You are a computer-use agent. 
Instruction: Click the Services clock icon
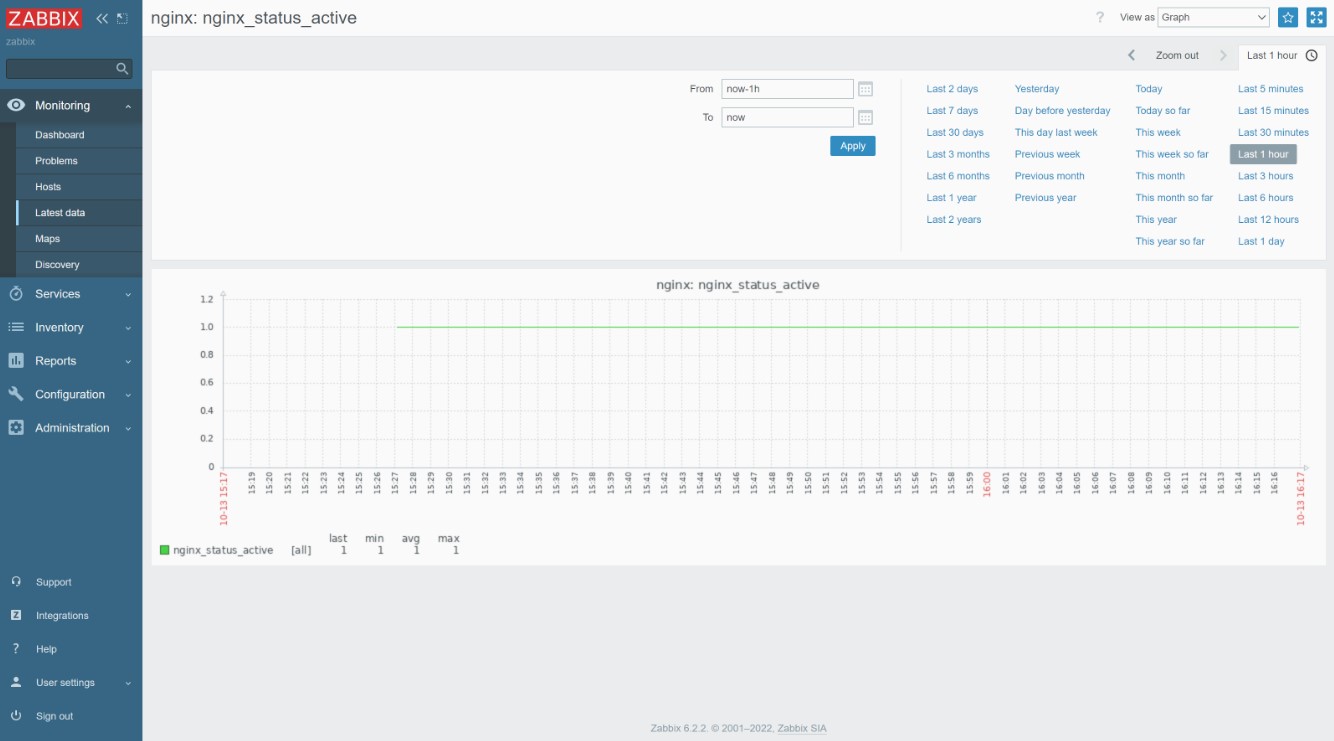pos(16,294)
